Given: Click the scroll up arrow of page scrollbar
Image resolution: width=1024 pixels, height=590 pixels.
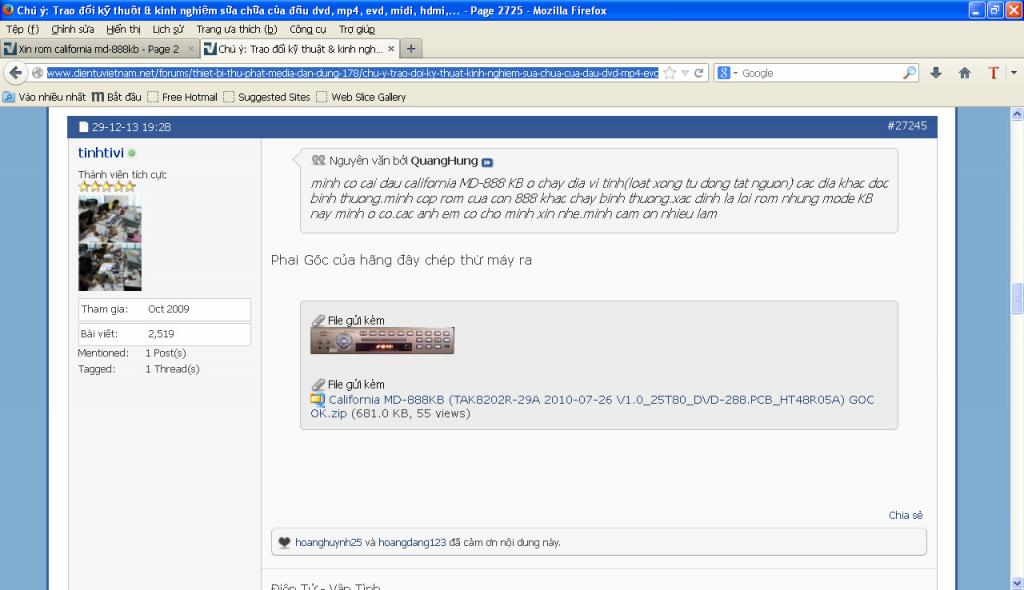Looking at the screenshot, I should 1017,114.
